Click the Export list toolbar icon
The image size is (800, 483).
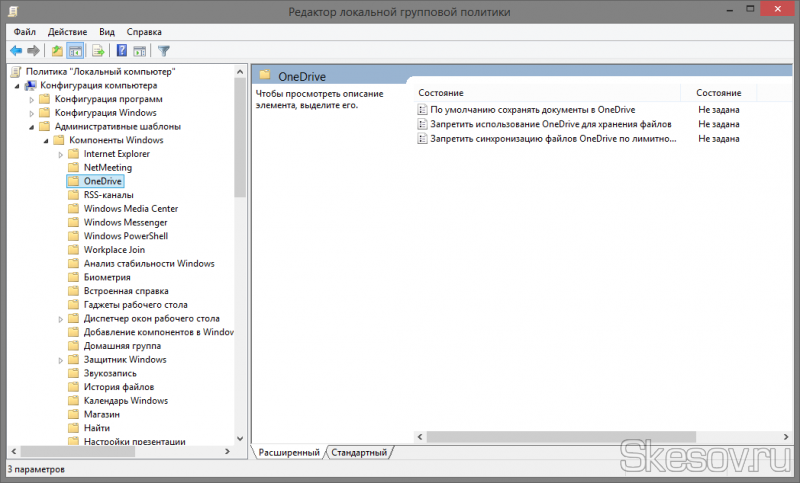tap(98, 50)
